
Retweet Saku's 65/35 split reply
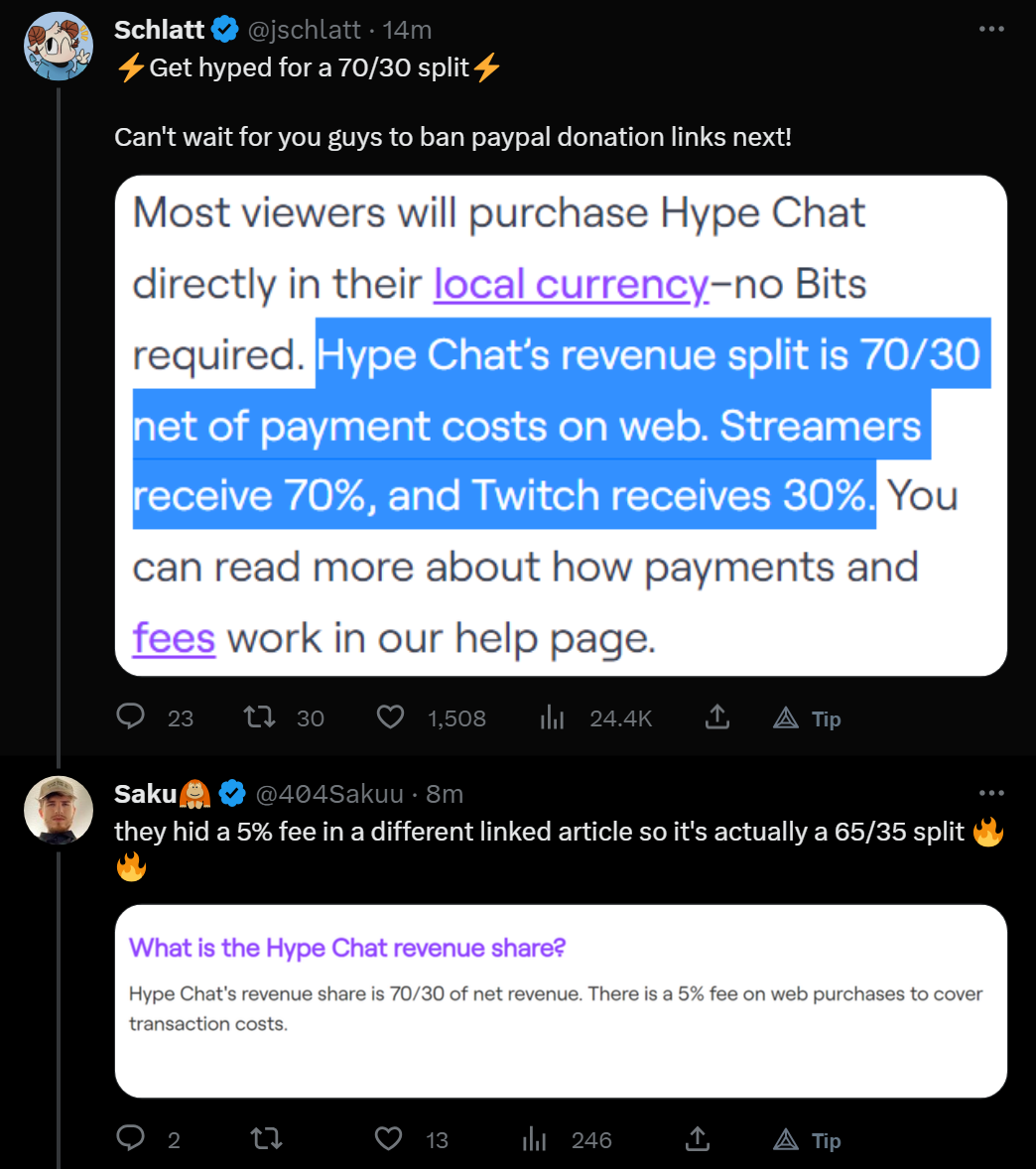tap(266, 1138)
